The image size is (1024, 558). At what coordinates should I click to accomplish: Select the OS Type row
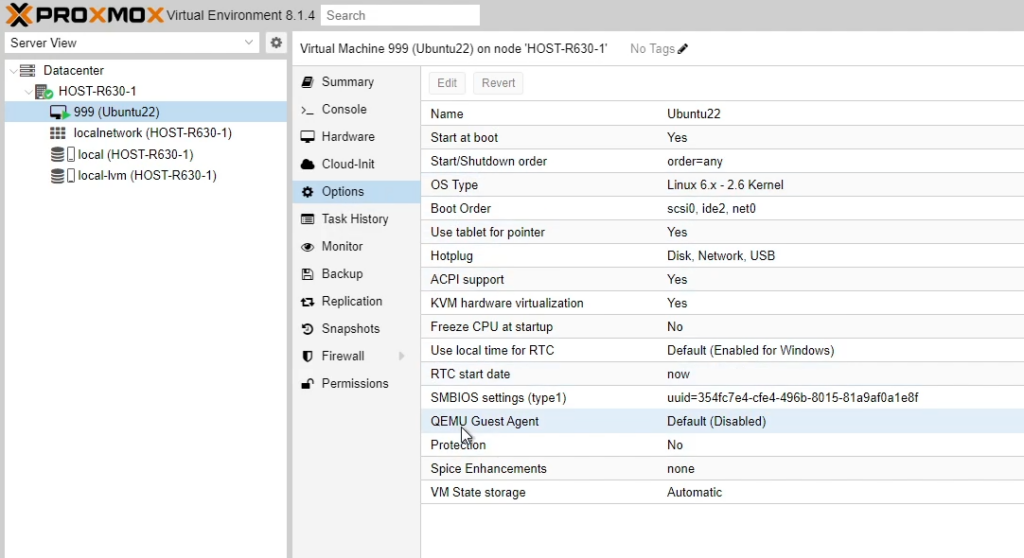[722, 185]
